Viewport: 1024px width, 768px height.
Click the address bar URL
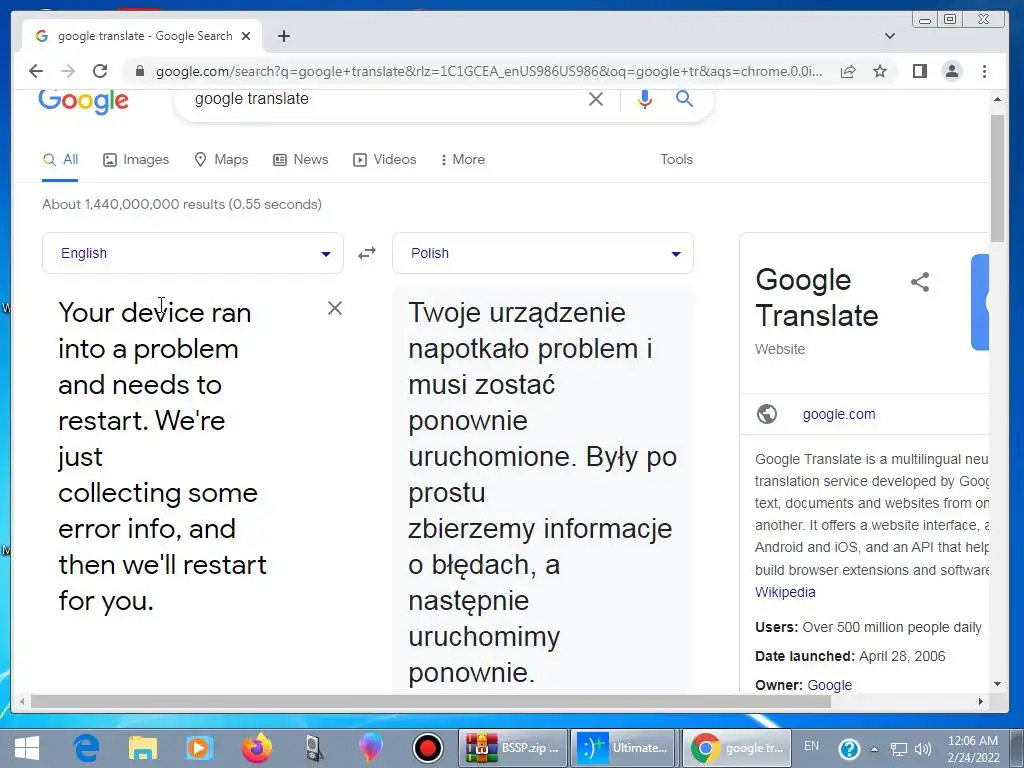click(x=488, y=71)
